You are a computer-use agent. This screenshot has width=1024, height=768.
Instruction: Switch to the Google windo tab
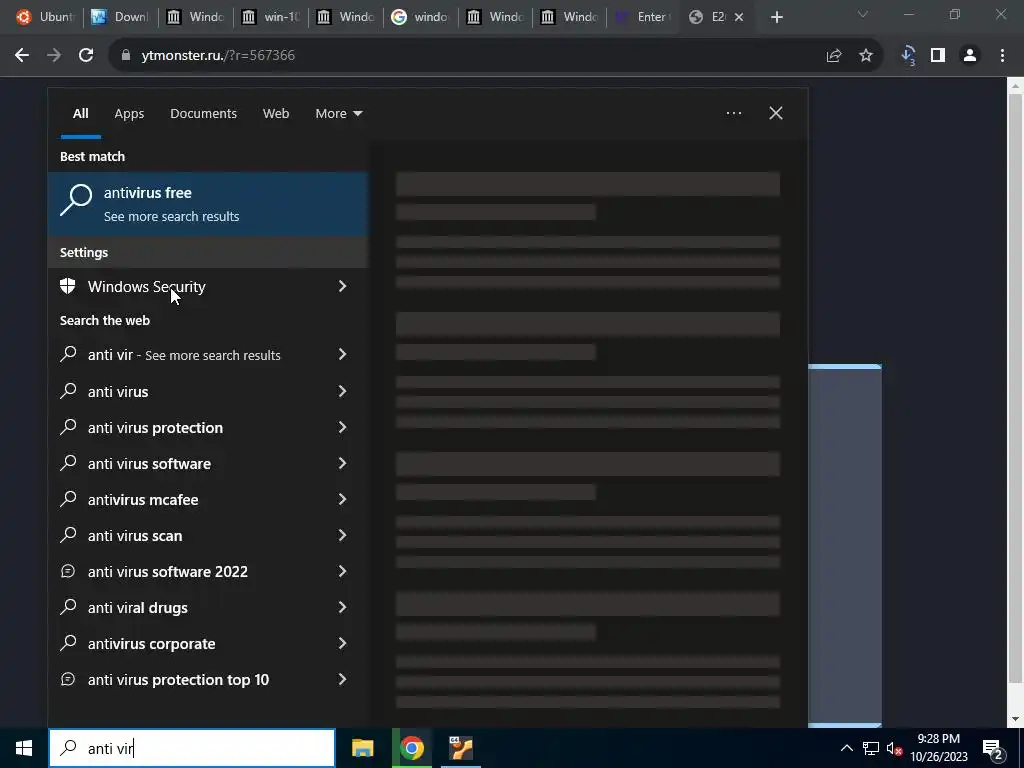click(421, 17)
